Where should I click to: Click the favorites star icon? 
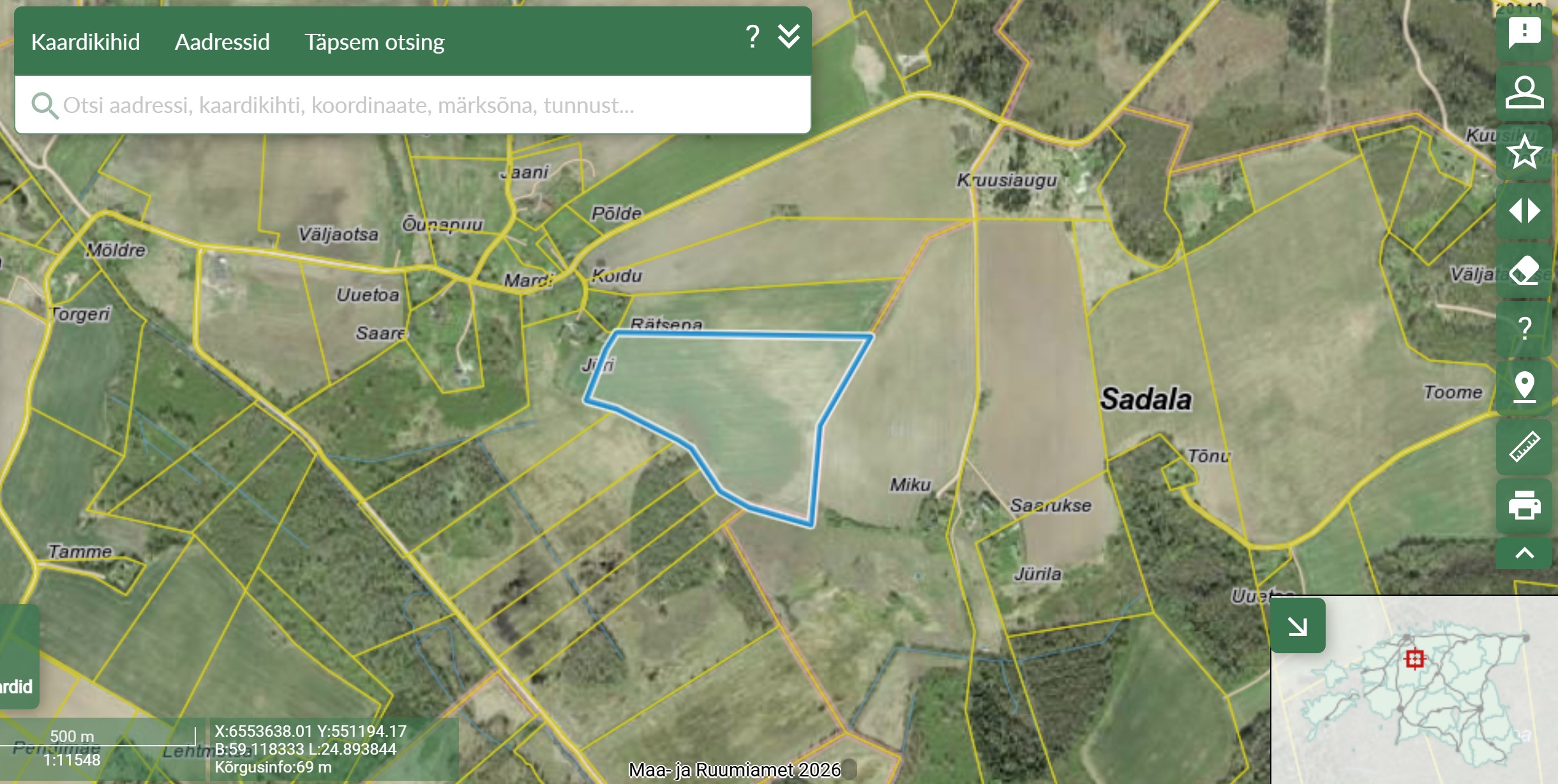pos(1524,152)
